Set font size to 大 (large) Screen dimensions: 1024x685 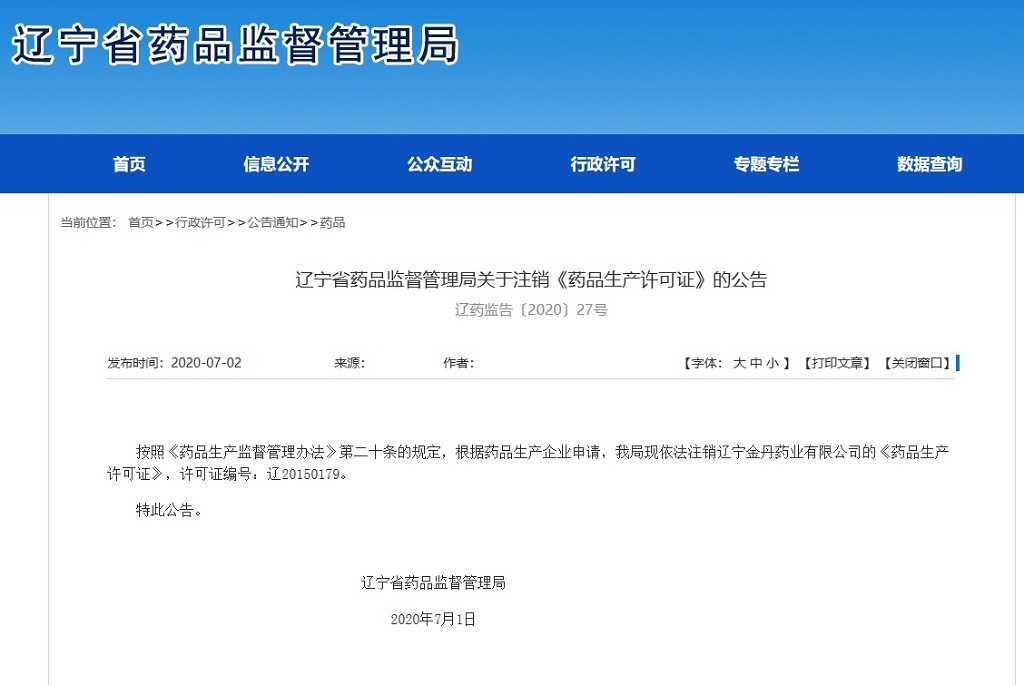[739, 363]
